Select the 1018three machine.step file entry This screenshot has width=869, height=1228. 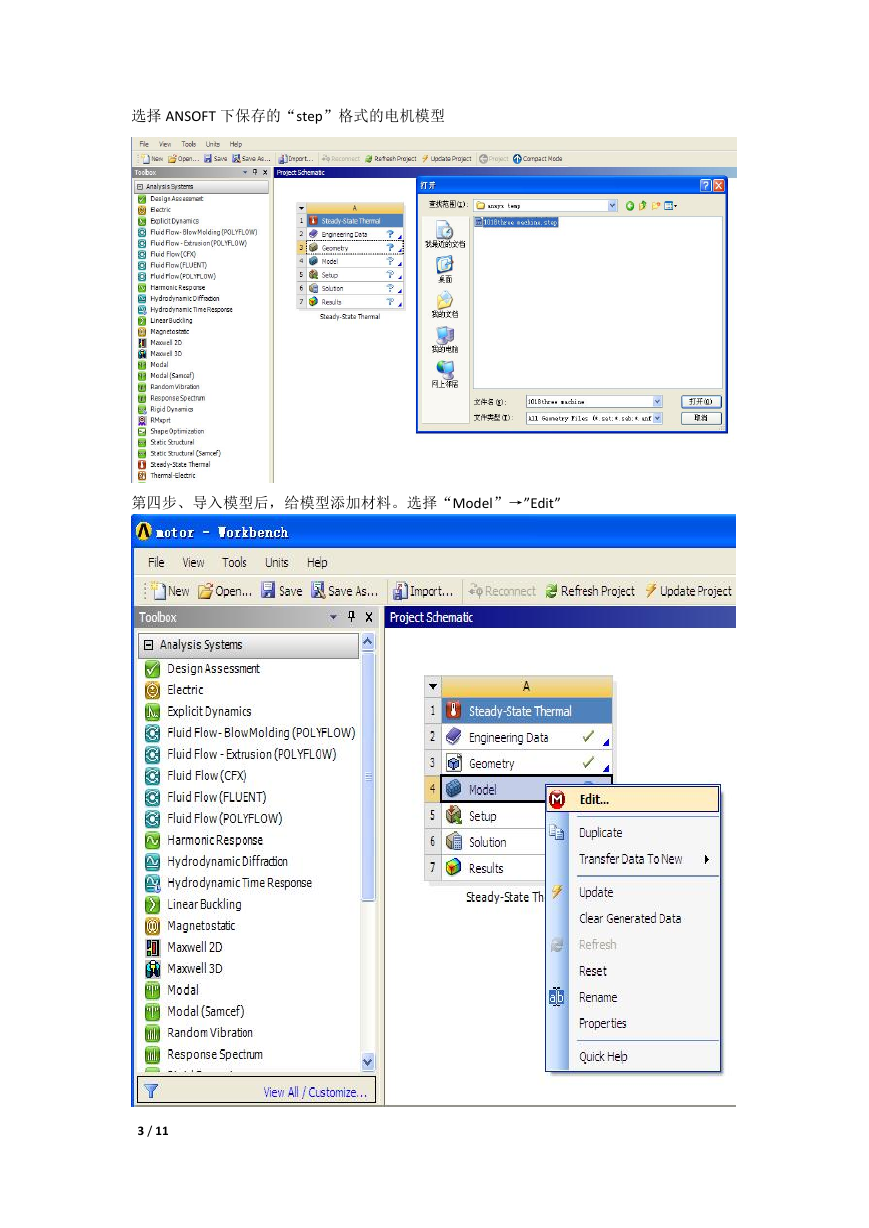tap(517, 222)
